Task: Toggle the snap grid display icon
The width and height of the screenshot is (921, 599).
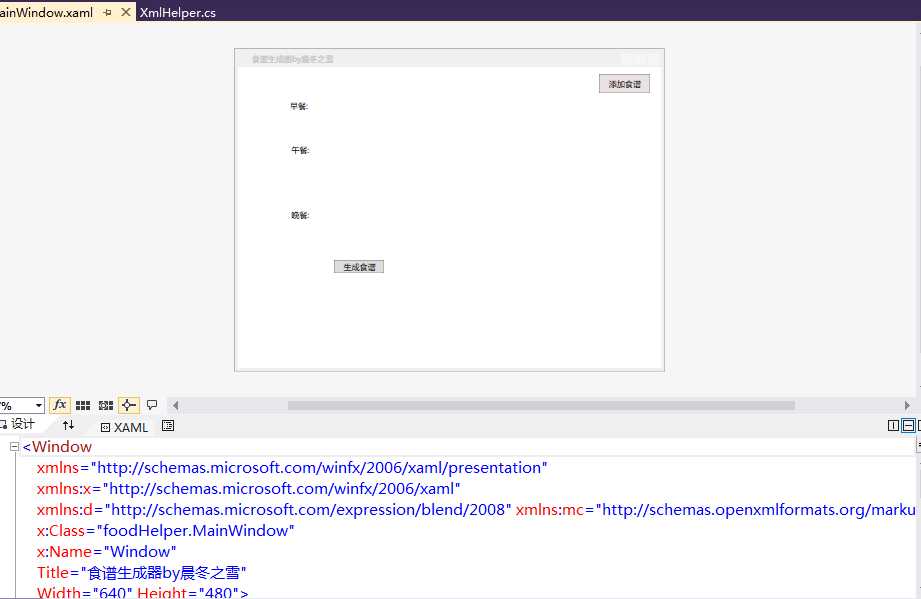Action: [x=83, y=405]
